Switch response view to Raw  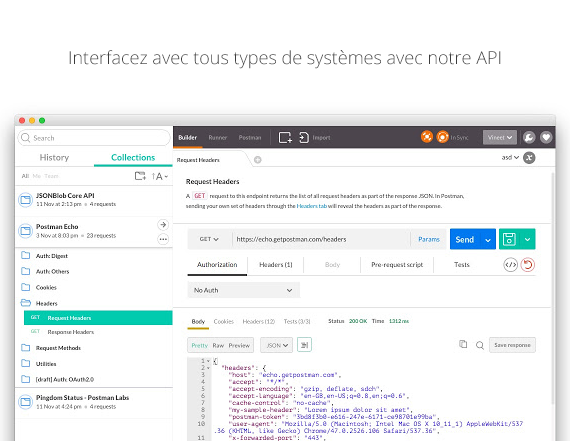[218, 345]
